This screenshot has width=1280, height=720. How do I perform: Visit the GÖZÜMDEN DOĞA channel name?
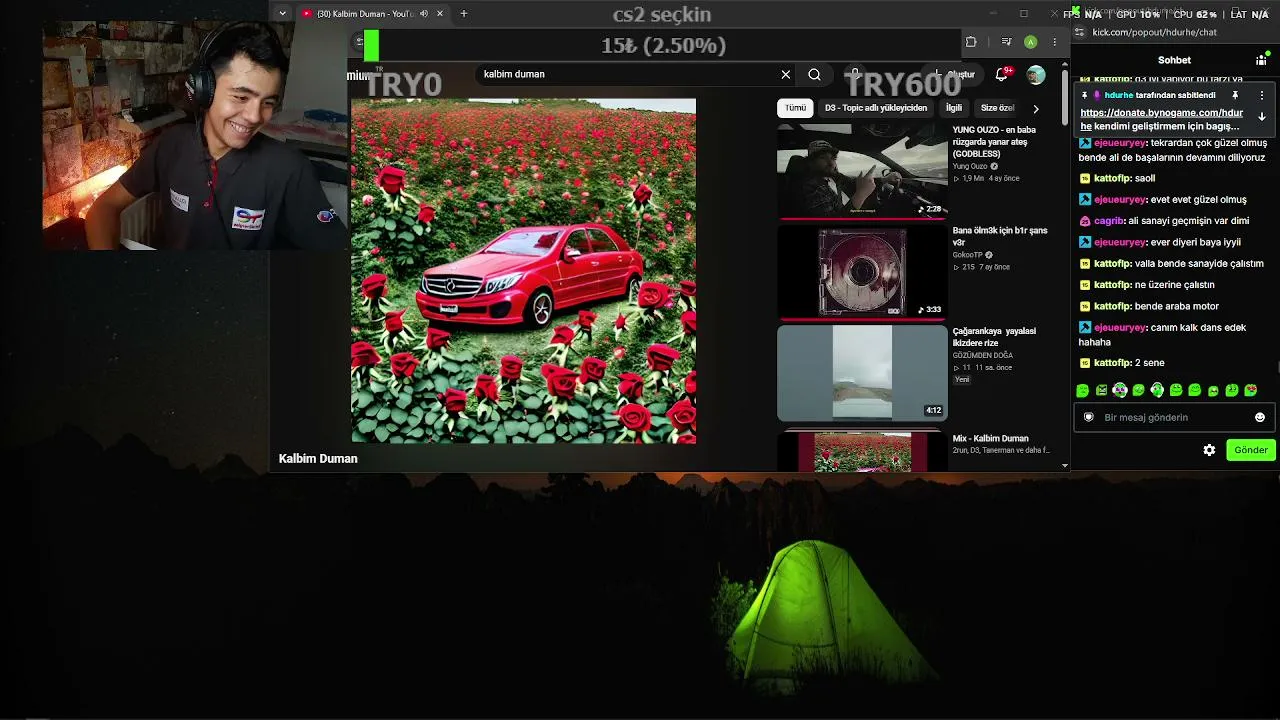coord(982,355)
